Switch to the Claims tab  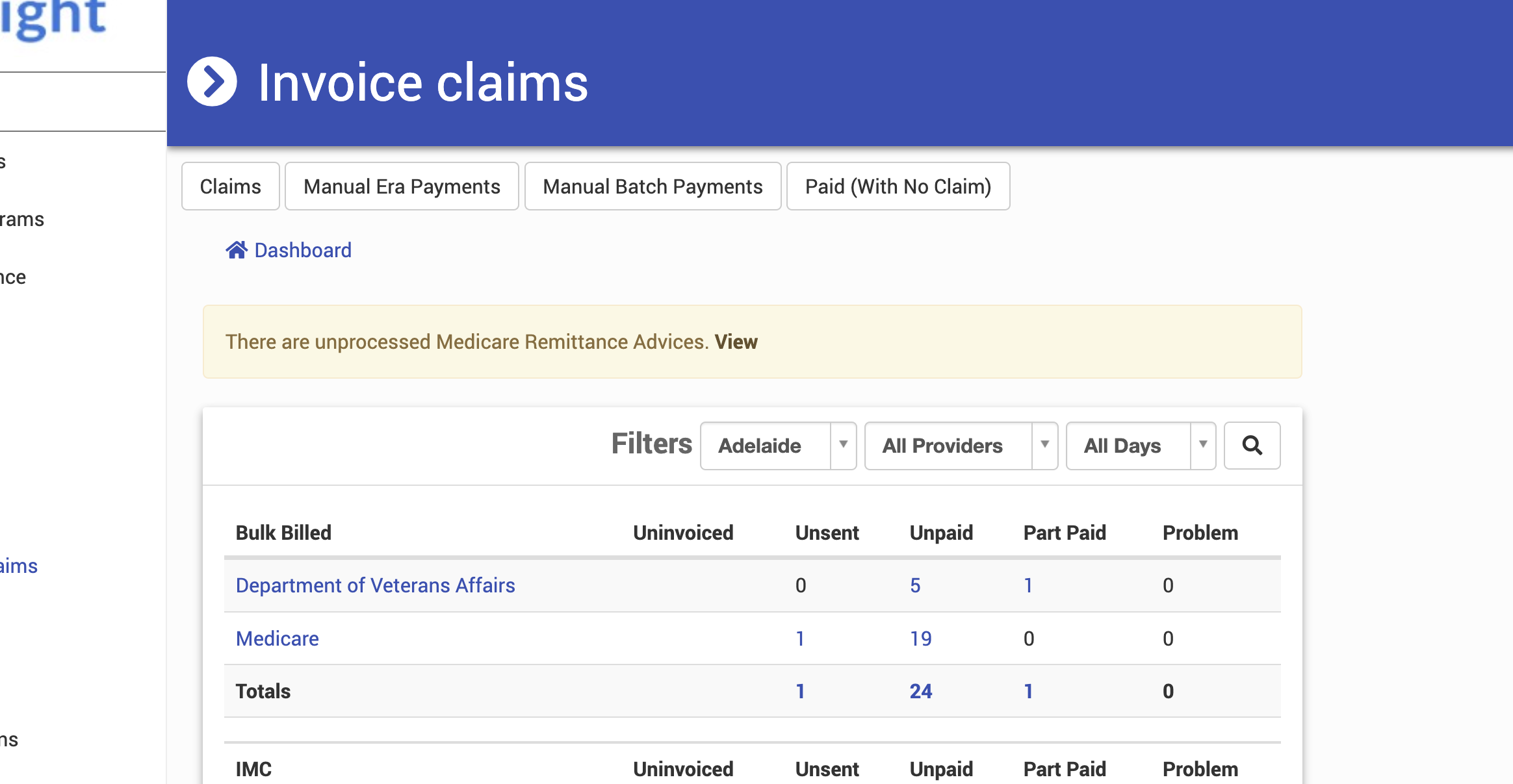230,186
